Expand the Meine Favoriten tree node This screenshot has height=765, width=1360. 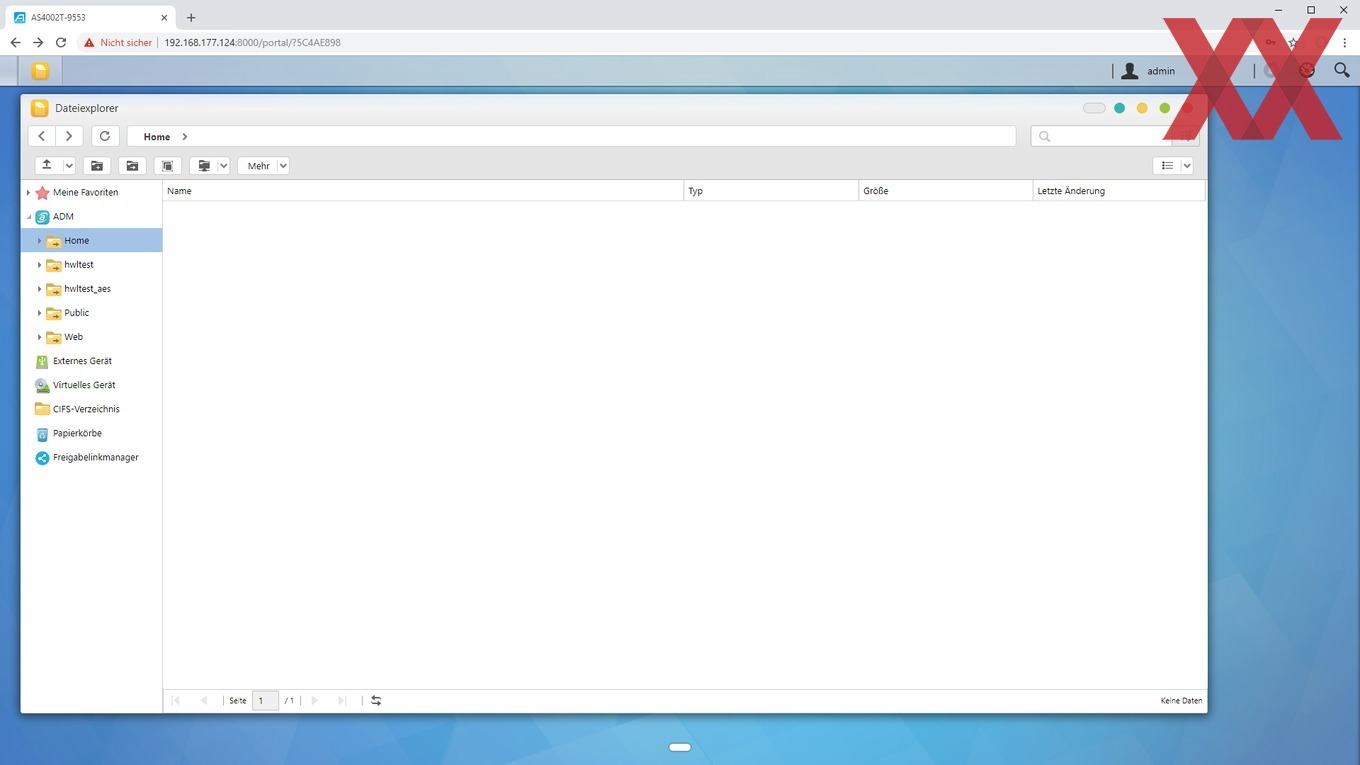tap(28, 193)
